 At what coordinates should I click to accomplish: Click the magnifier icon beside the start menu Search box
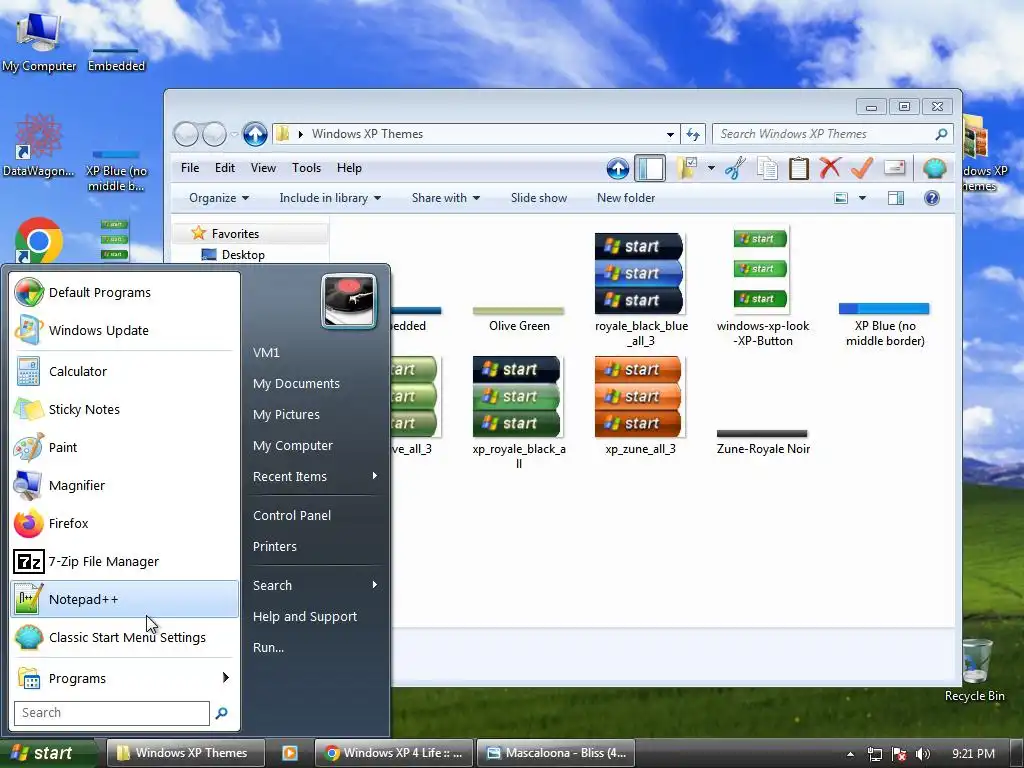221,713
